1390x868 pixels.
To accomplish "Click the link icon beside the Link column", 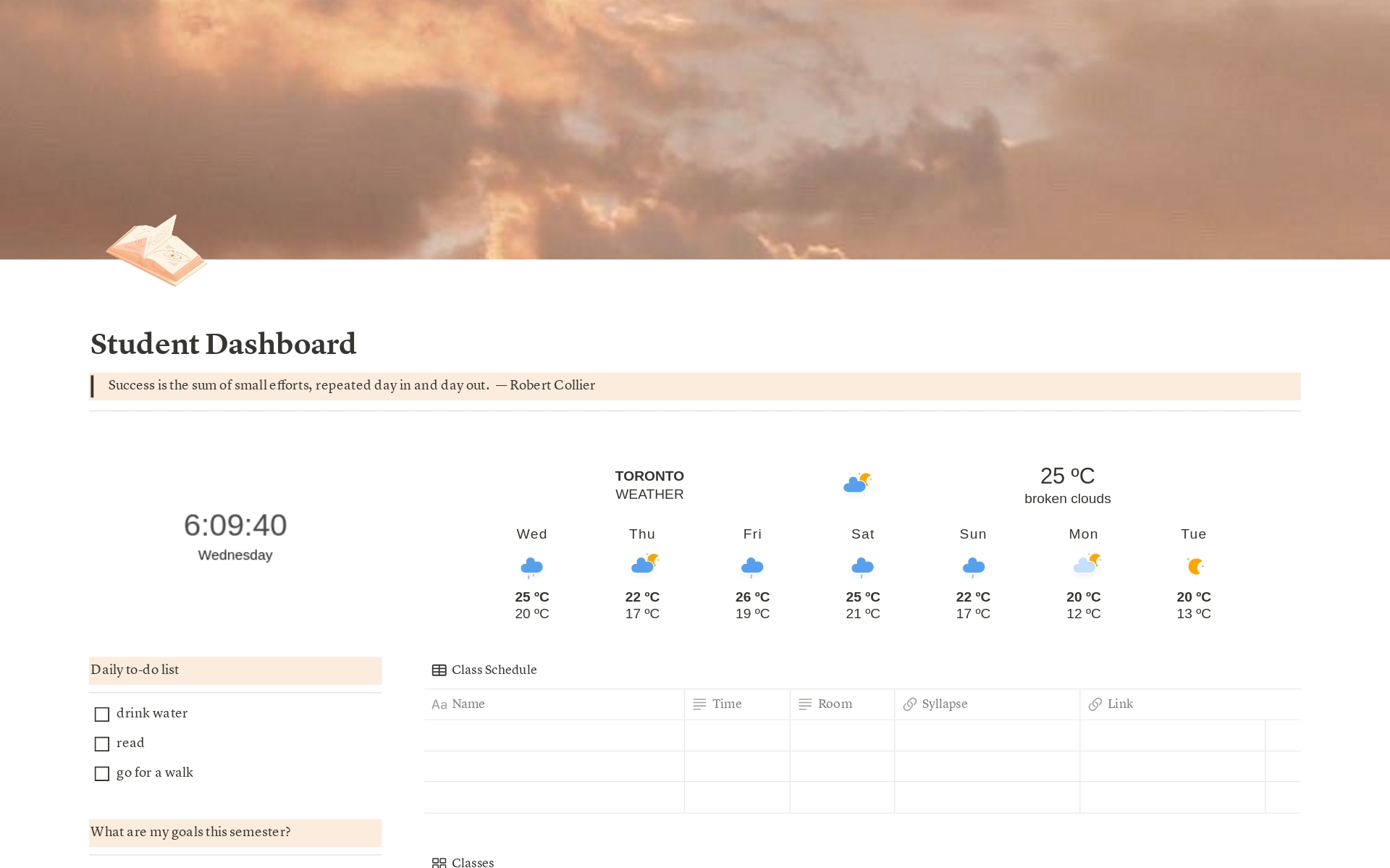I will coord(1095,704).
